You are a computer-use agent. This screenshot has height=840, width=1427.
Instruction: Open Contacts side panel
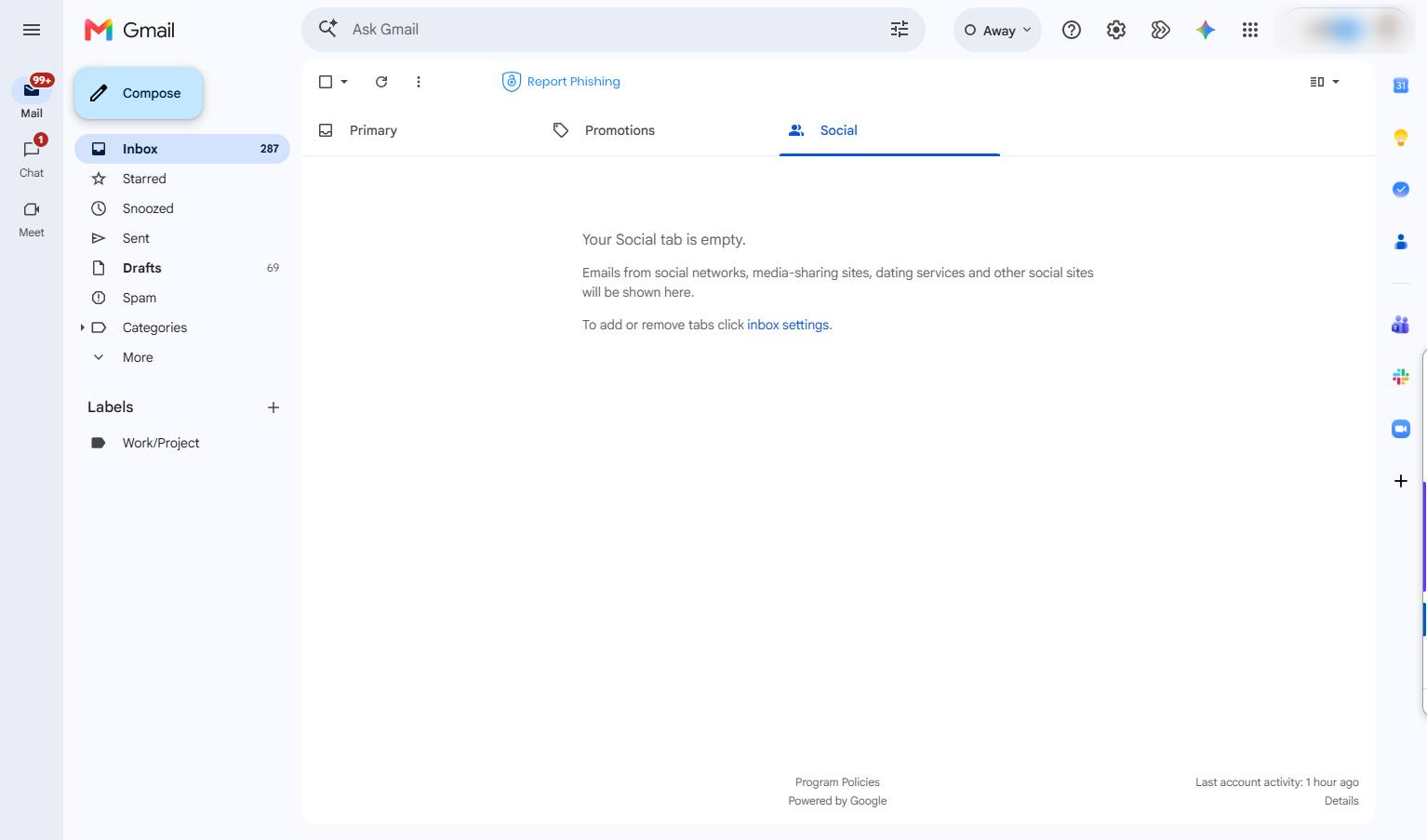coord(1401,242)
